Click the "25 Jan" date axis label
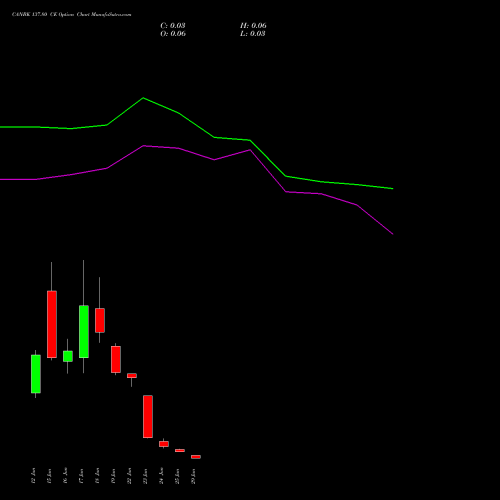Image resolution: width=500 pixels, height=500 pixels. click(177, 476)
